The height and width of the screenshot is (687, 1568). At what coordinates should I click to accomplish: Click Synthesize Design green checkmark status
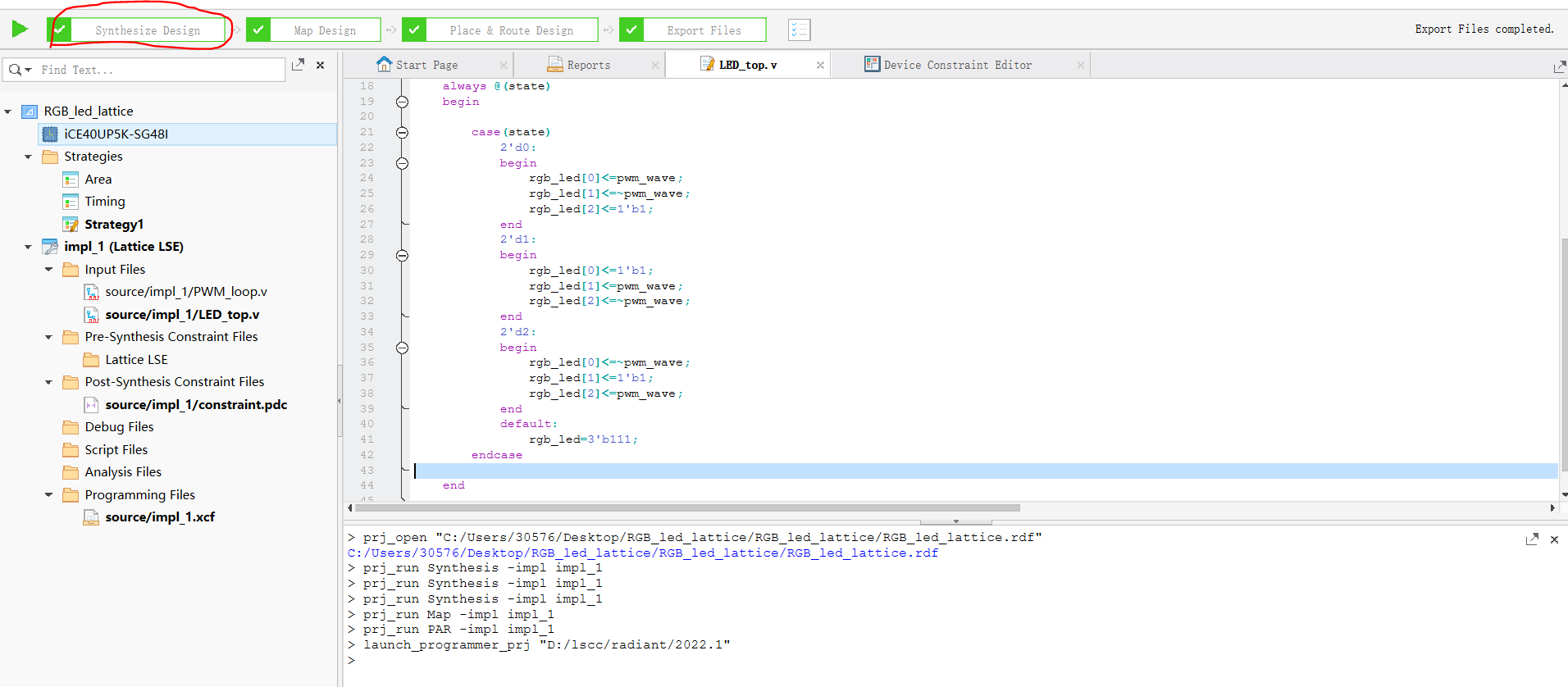(61, 30)
